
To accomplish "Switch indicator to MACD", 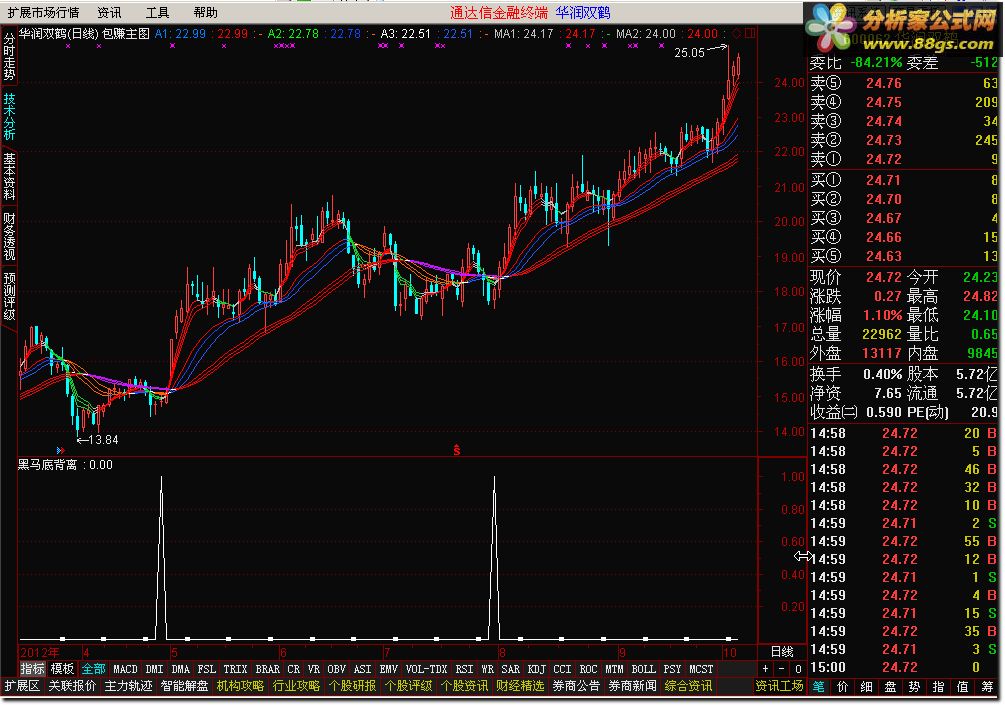I will (x=125, y=668).
